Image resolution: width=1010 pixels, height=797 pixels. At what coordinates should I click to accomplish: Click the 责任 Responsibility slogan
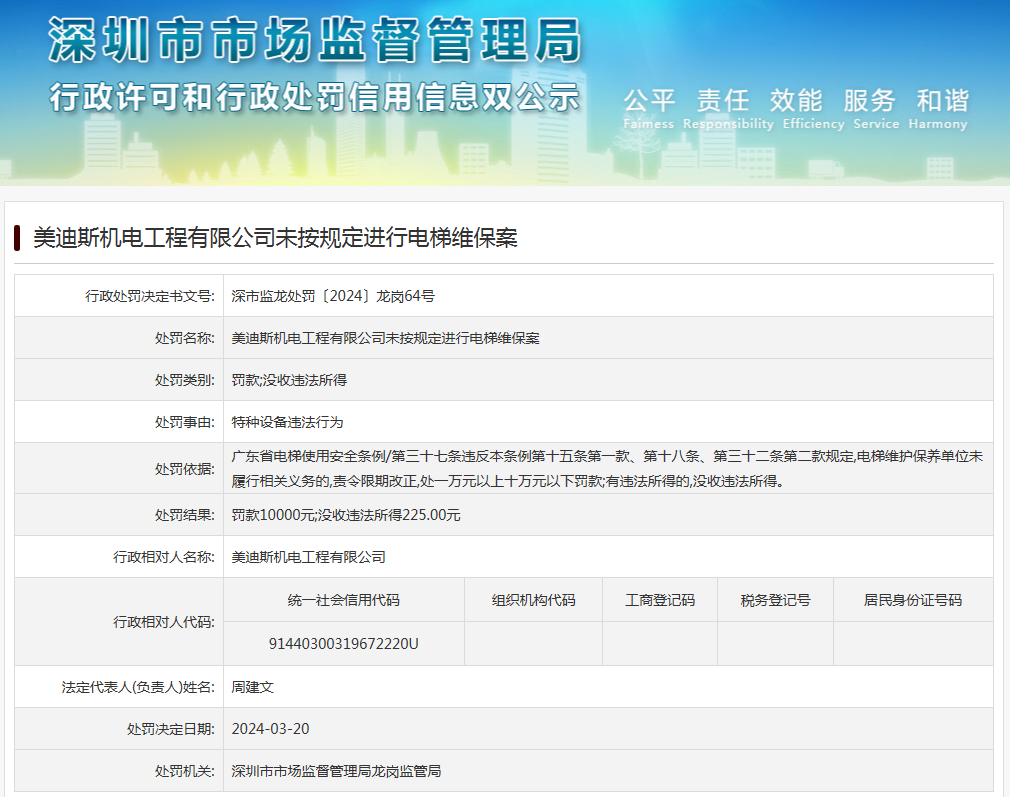728,109
